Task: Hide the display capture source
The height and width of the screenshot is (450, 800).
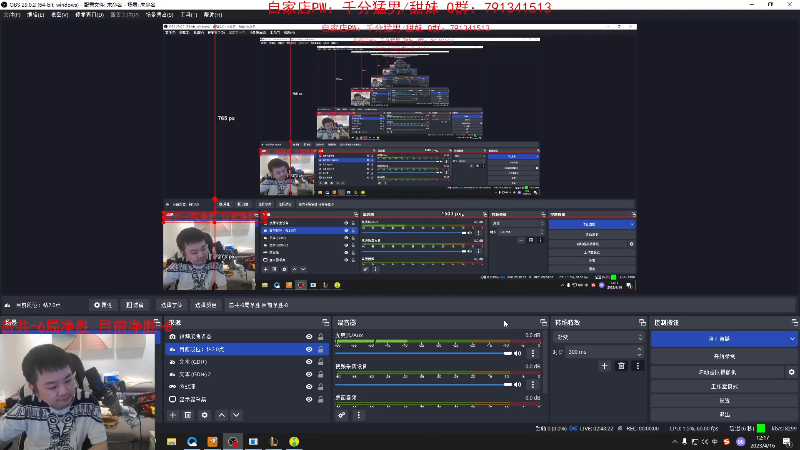Action: tap(309, 399)
